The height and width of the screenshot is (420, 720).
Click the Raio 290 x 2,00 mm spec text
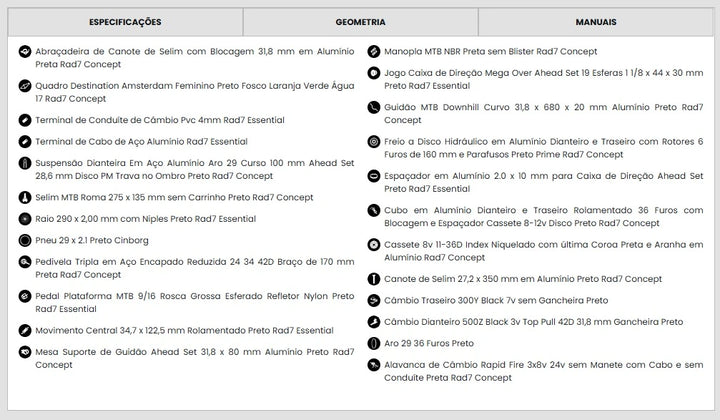tap(145, 219)
